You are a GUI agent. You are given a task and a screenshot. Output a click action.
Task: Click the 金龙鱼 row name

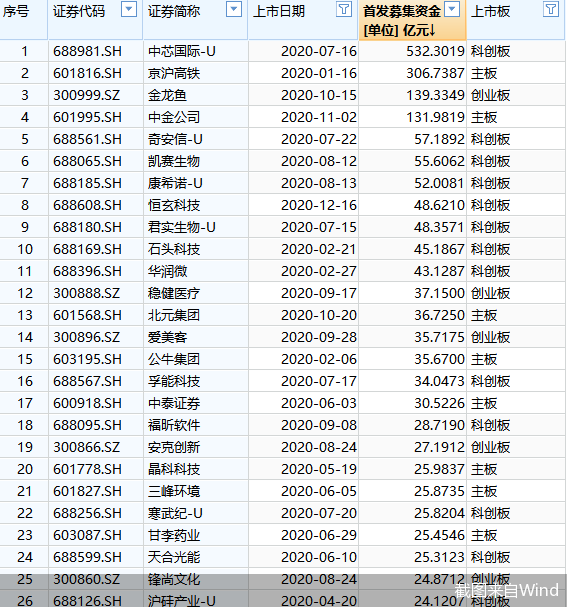point(167,95)
